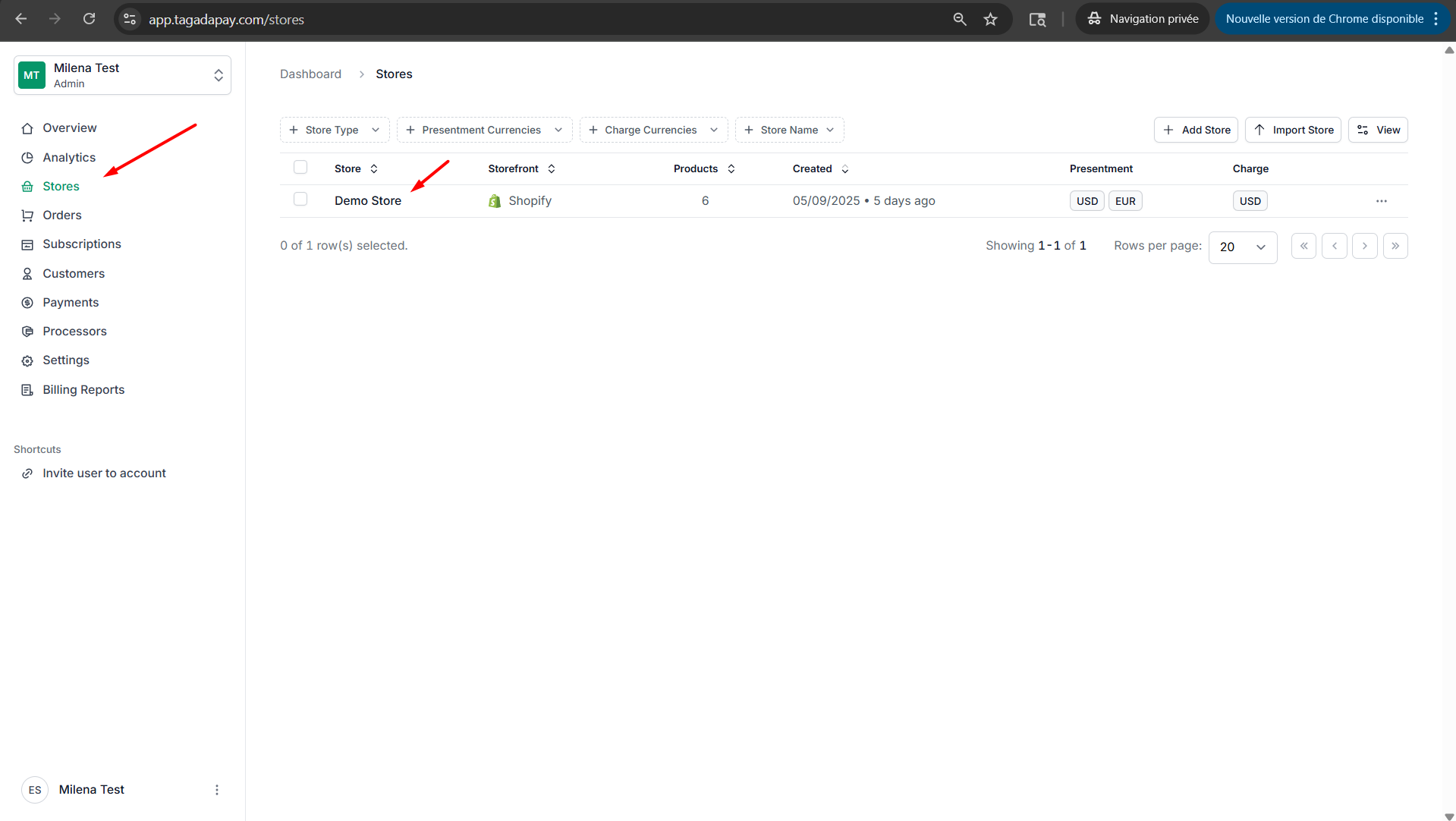Click the Add Store button
The width and height of the screenshot is (1456, 821).
(x=1196, y=130)
